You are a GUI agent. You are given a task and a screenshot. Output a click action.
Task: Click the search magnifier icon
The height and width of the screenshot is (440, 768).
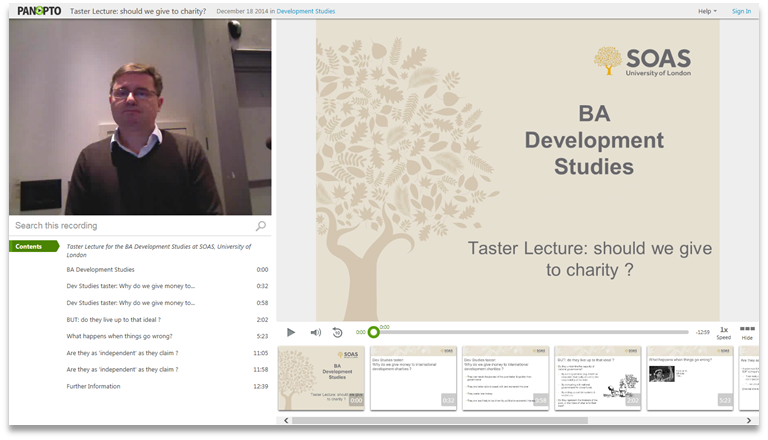pyautogui.click(x=261, y=225)
